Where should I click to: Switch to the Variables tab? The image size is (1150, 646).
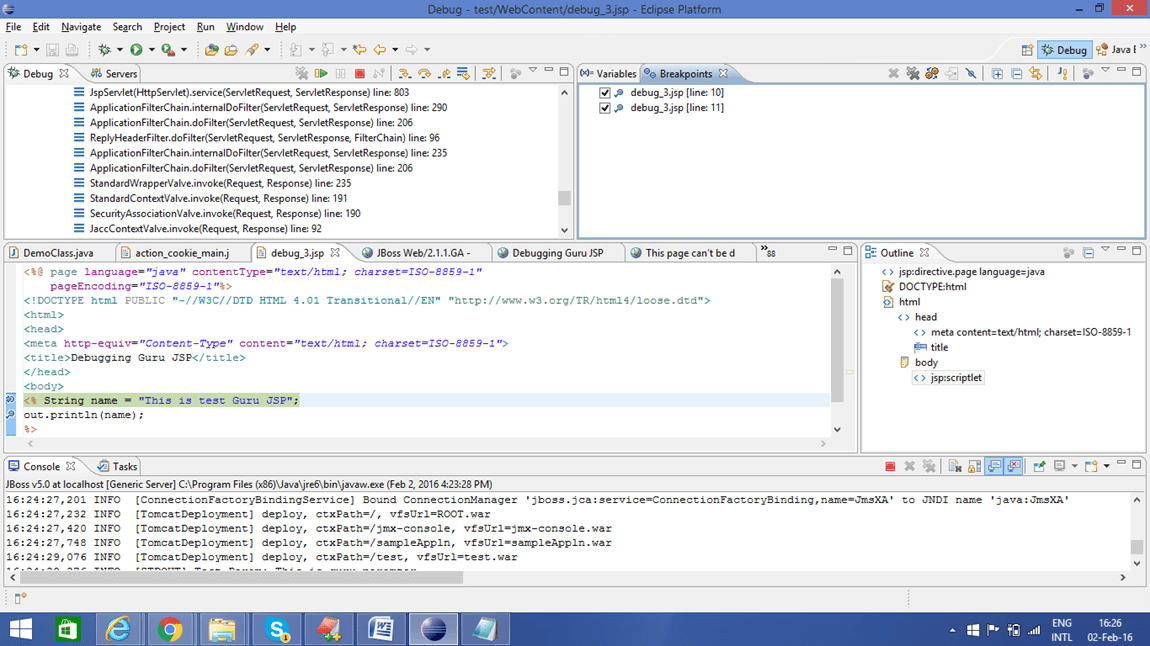[x=609, y=74]
